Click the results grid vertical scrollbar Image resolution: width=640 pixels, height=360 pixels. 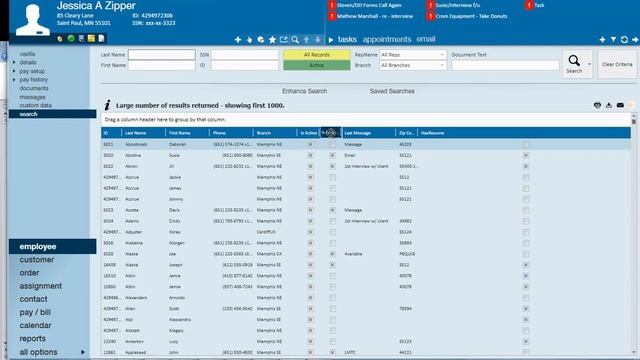(x=634, y=235)
